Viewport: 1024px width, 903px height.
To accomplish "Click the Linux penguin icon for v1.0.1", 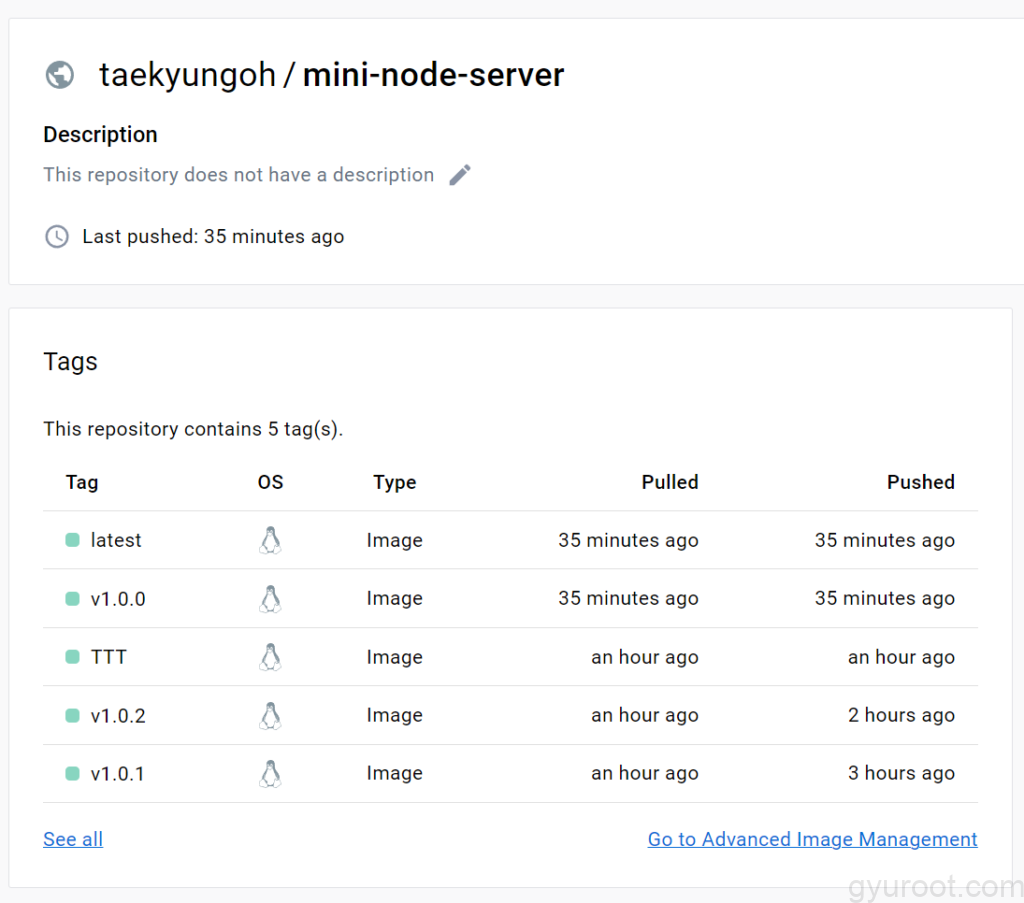I will pos(270,774).
